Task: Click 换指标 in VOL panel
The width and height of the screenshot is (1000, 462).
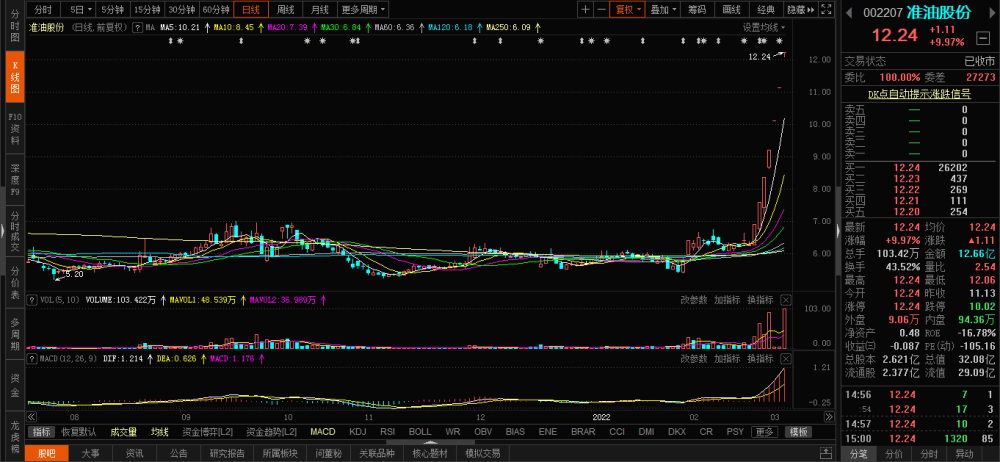Action: click(x=760, y=299)
